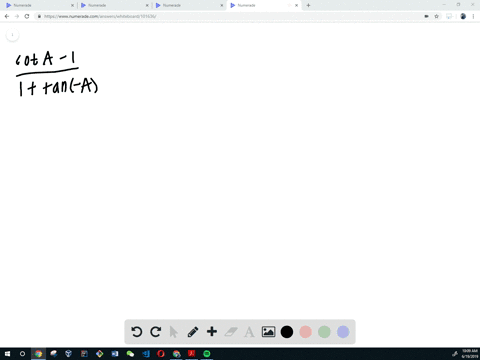Viewport: 480px width, 360px height.
Task: Switch to the first Numerade tab
Action: pyautogui.click(x=38, y=5)
